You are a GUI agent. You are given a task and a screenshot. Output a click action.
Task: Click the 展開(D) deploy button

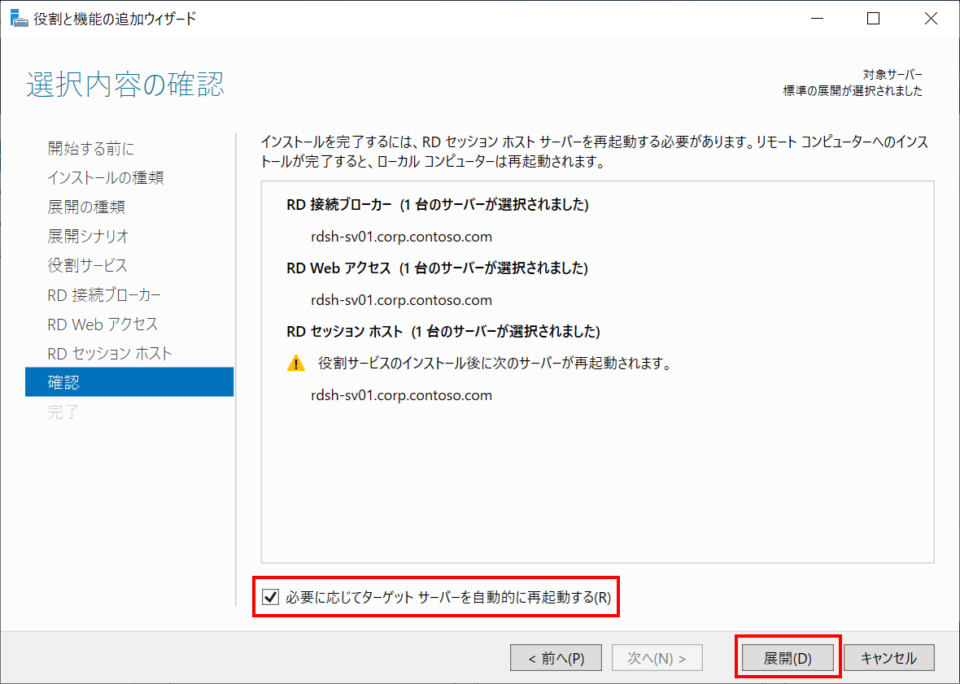tap(787, 658)
